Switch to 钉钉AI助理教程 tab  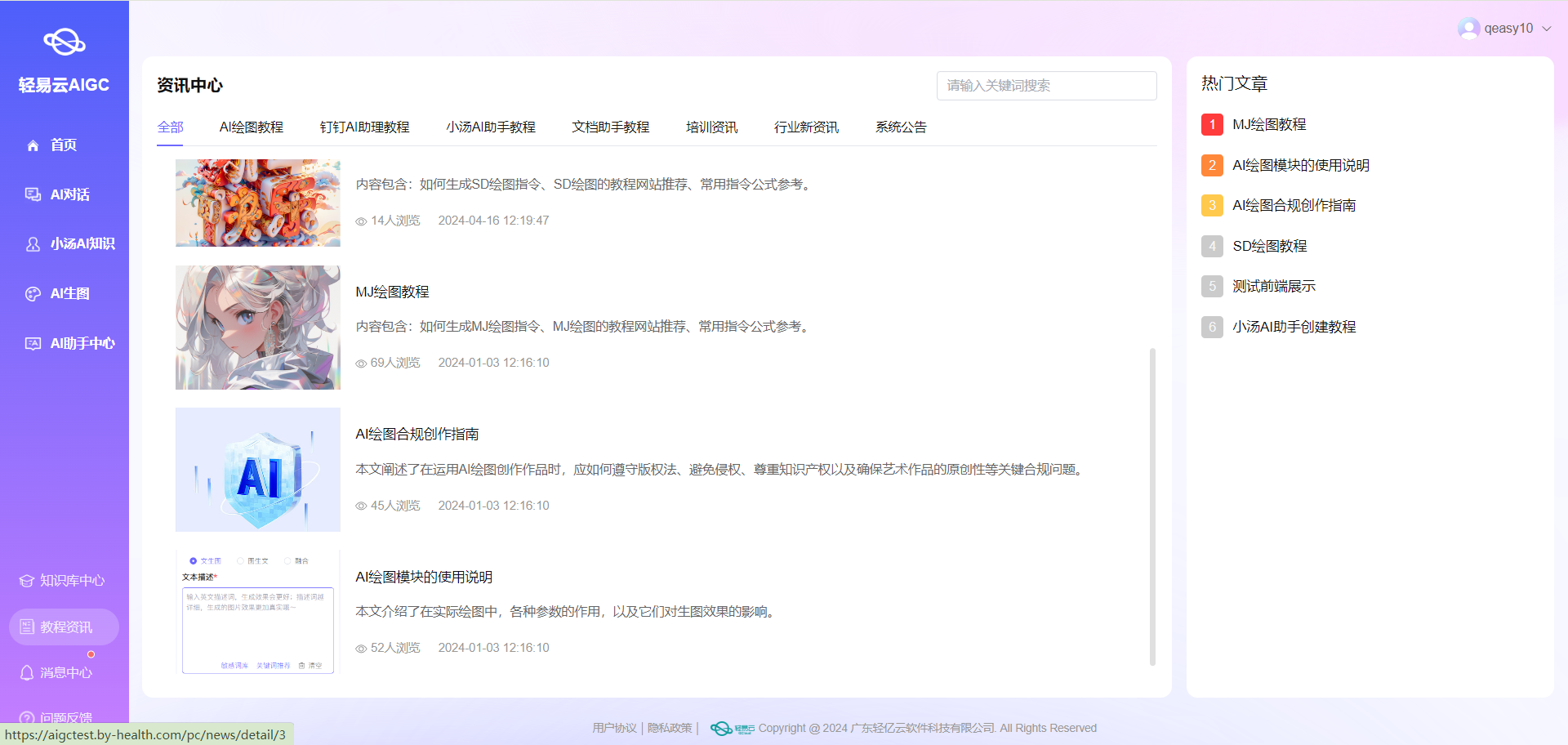364,127
